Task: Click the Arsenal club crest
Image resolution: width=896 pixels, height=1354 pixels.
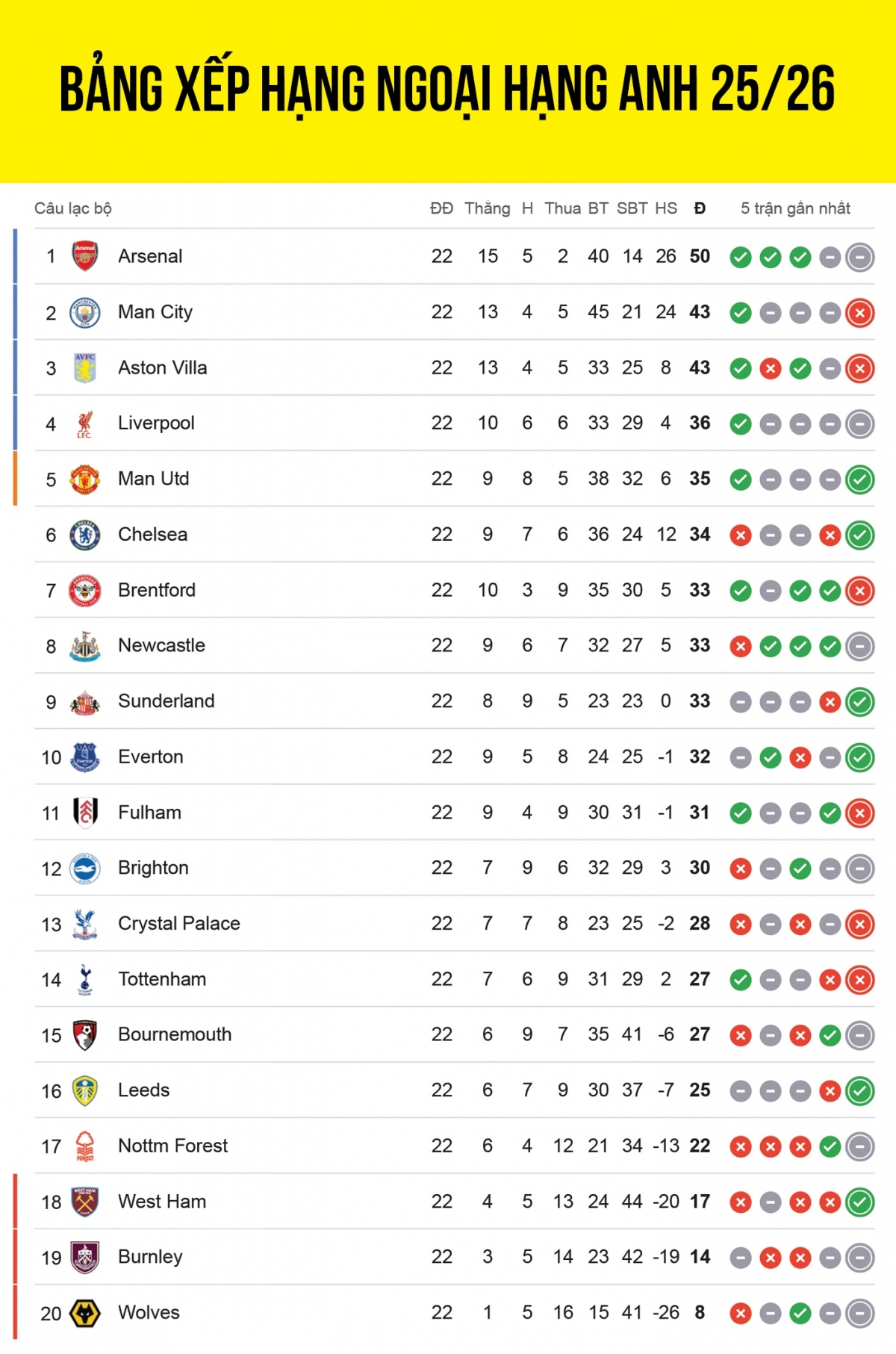Action: 85,256
